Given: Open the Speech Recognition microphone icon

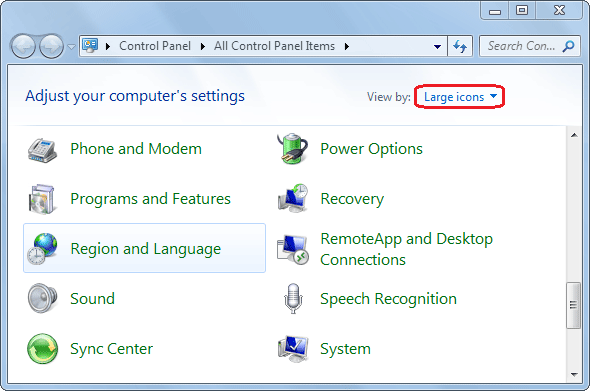Looking at the screenshot, I should click(293, 298).
